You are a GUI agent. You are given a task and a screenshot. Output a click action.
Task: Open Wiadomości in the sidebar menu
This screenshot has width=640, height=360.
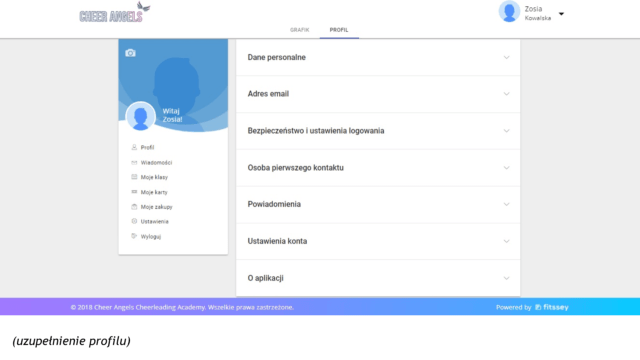[x=156, y=162]
